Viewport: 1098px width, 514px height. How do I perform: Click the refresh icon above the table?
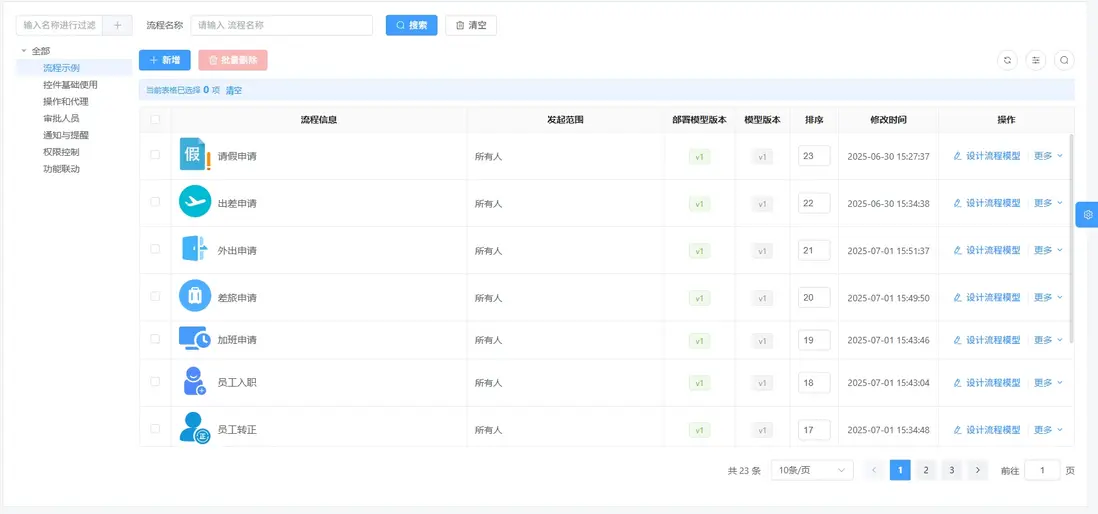[1007, 60]
